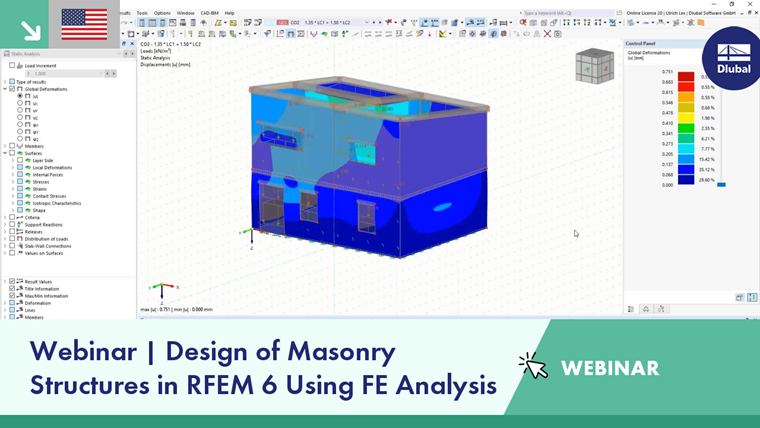Expand the Internal Forces node

[13, 174]
